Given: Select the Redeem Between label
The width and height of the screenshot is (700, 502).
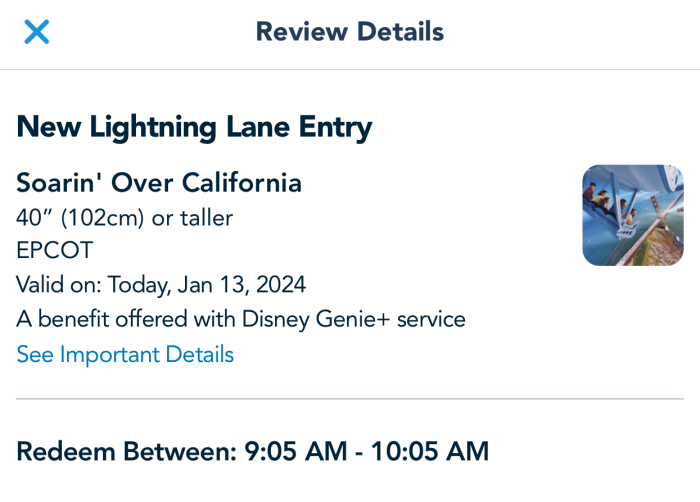Looking at the screenshot, I should click(127, 451).
